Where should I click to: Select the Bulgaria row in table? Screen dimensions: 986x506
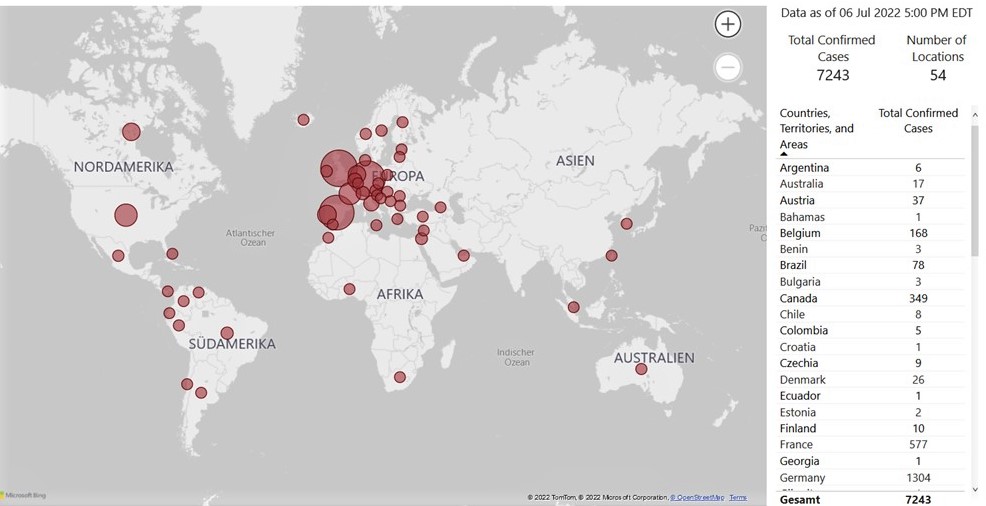871,282
